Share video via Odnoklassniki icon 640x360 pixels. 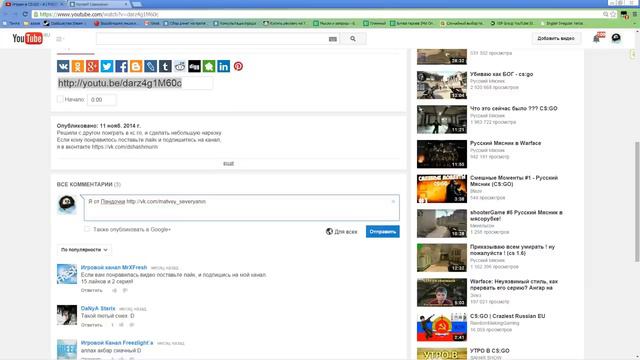click(x=78, y=66)
